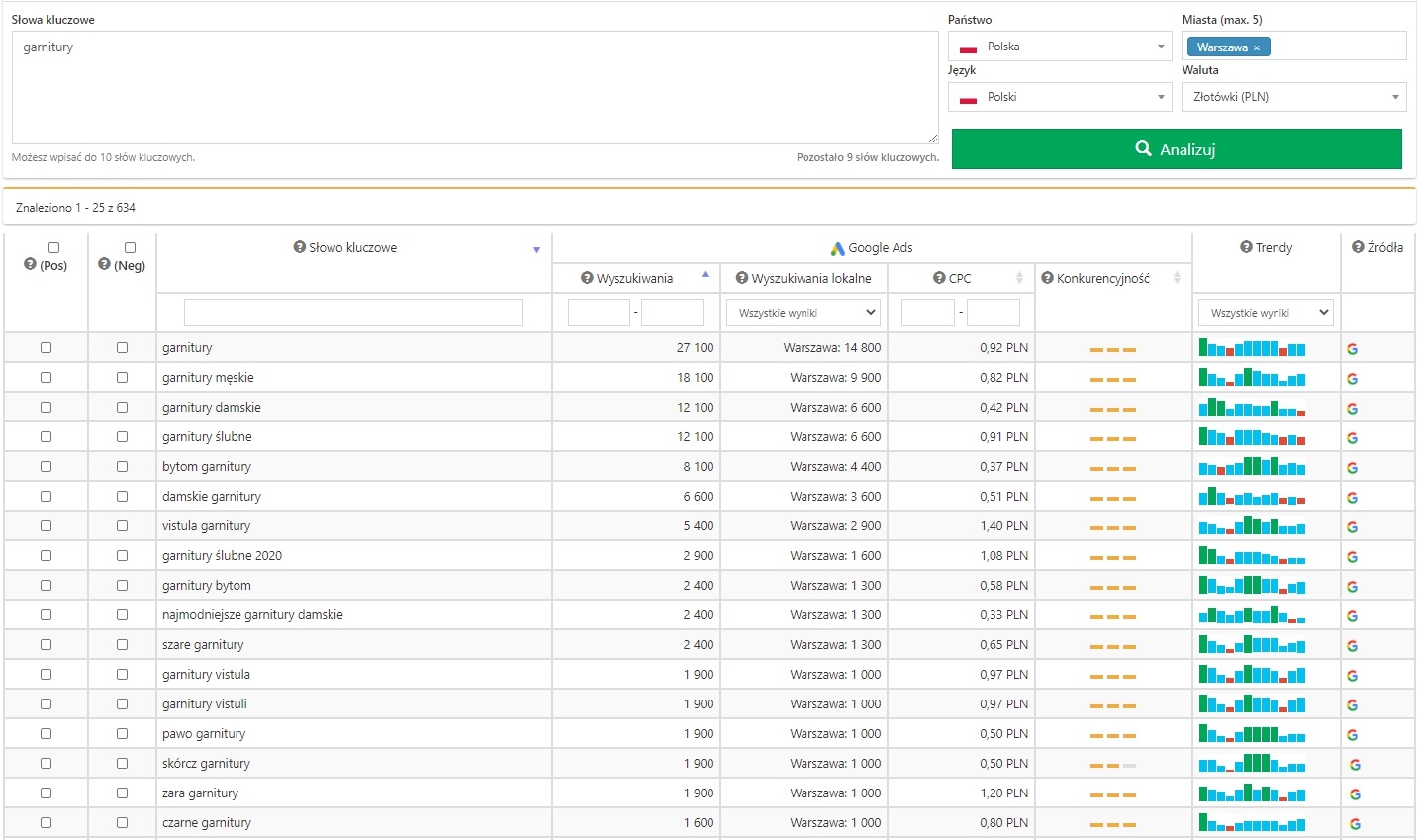Tick the select-all (Neg) header checkbox
Viewport: 1420px width, 840px height.
[130, 248]
